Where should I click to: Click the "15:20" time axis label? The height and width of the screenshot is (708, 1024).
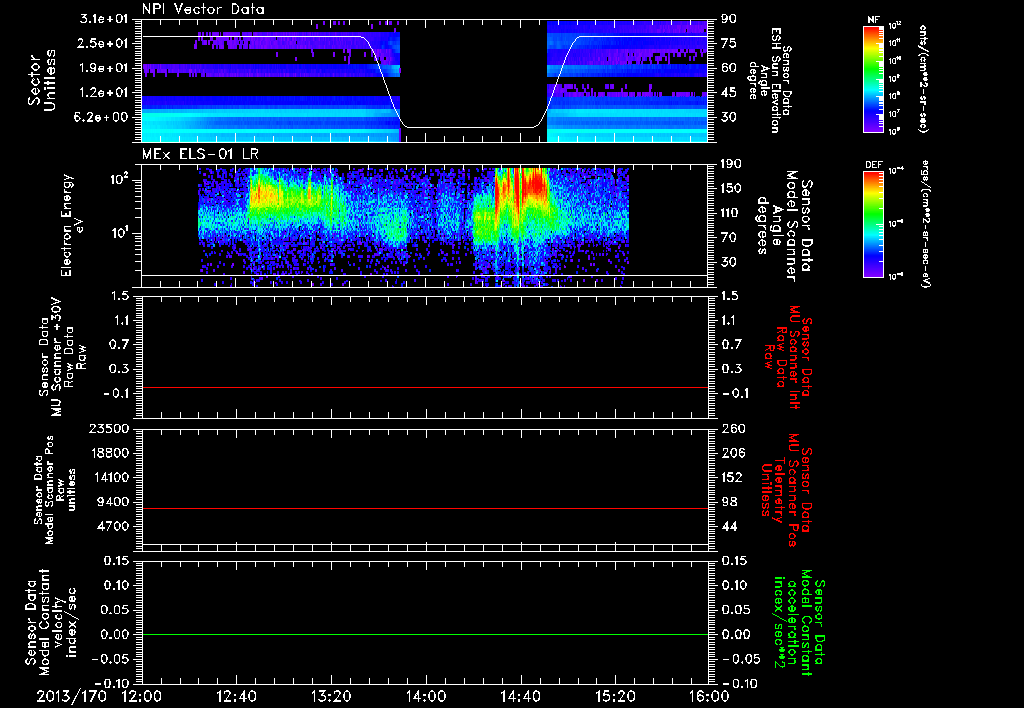[x=615, y=696]
